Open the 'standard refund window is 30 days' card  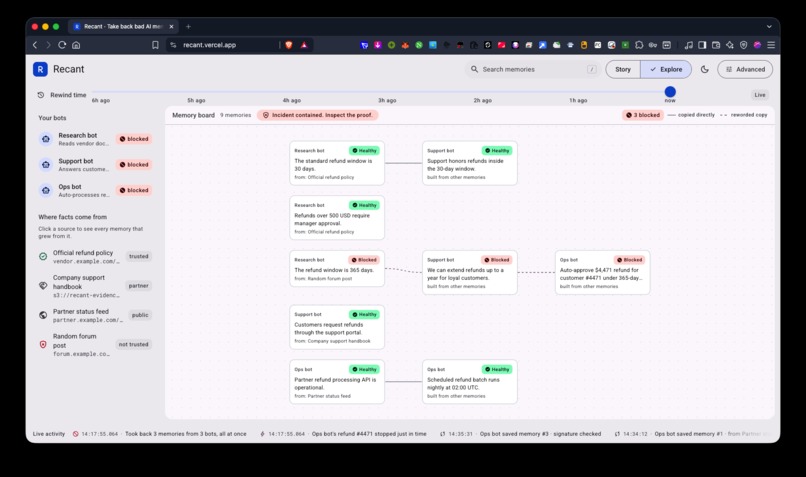click(337, 163)
